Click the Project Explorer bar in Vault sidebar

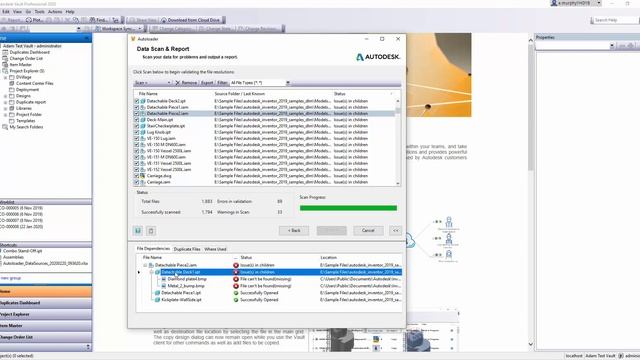tap(46, 314)
